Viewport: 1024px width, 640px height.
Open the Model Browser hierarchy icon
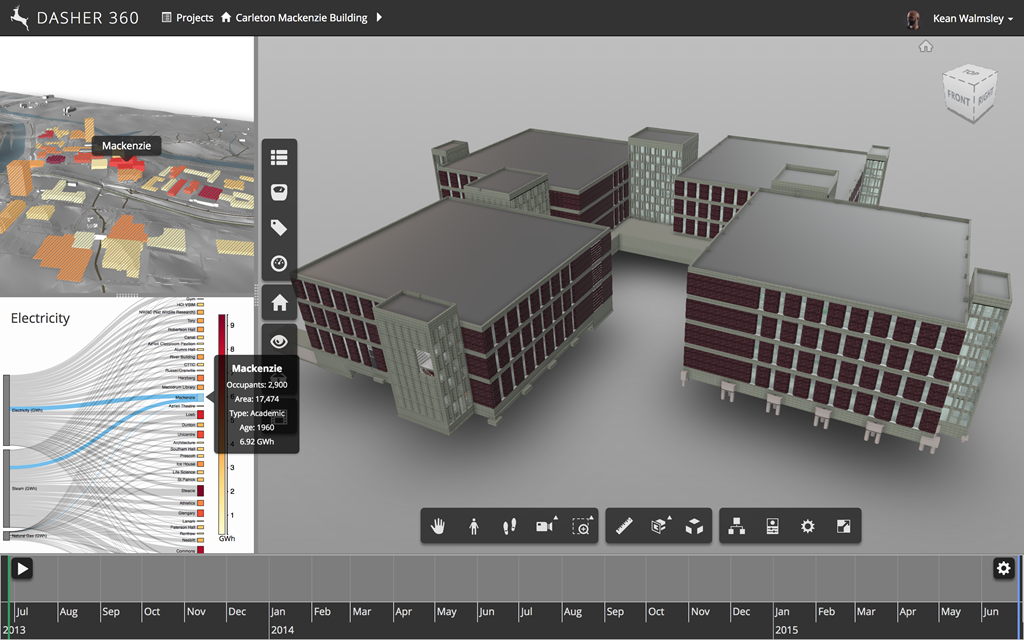point(737,526)
